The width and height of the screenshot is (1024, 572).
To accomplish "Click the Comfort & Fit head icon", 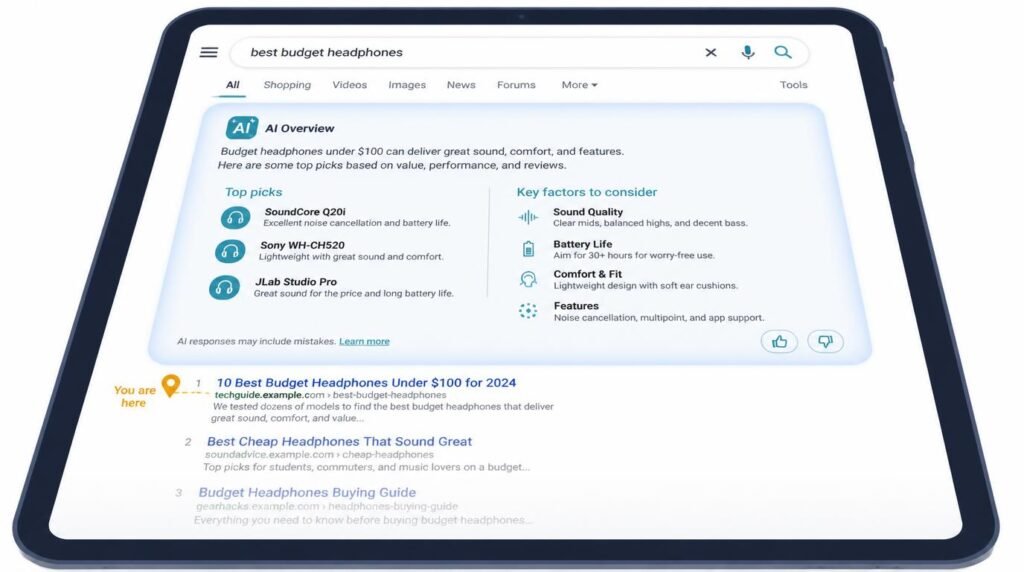I will tap(528, 279).
